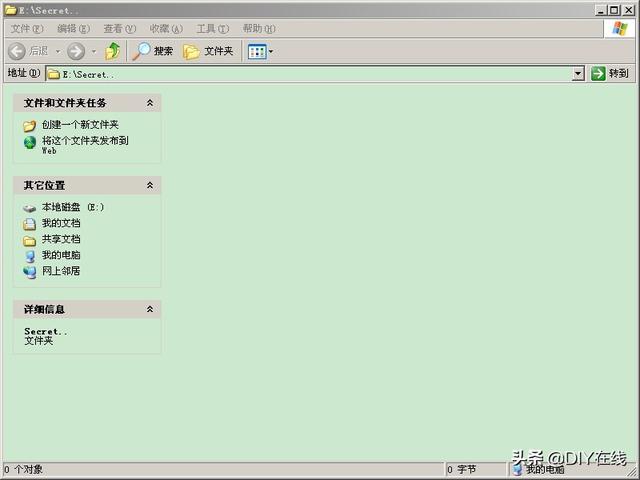Open 共享文档 link
The width and height of the screenshot is (640, 480).
[61, 239]
